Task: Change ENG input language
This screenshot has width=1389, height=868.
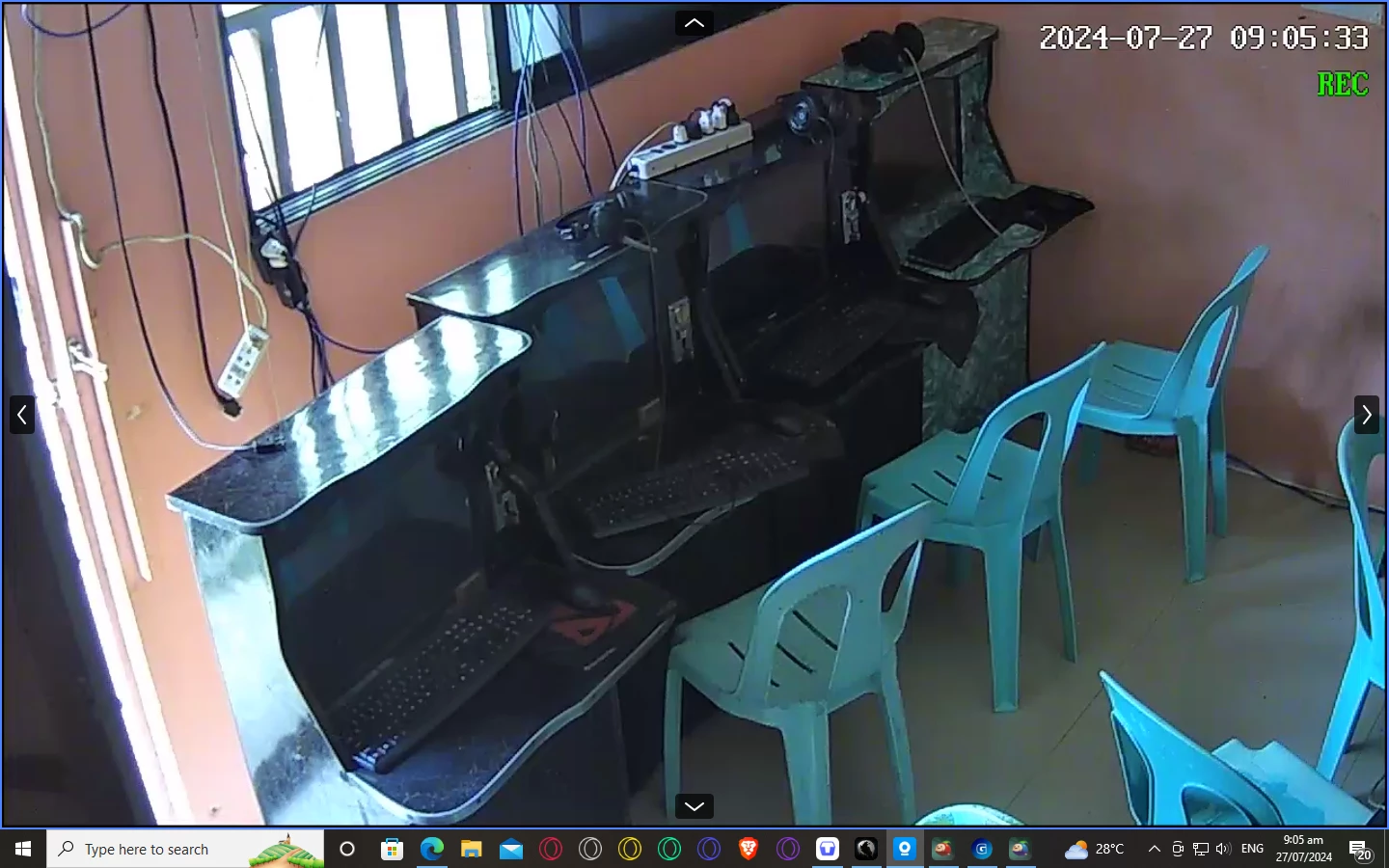Action: 1252,849
